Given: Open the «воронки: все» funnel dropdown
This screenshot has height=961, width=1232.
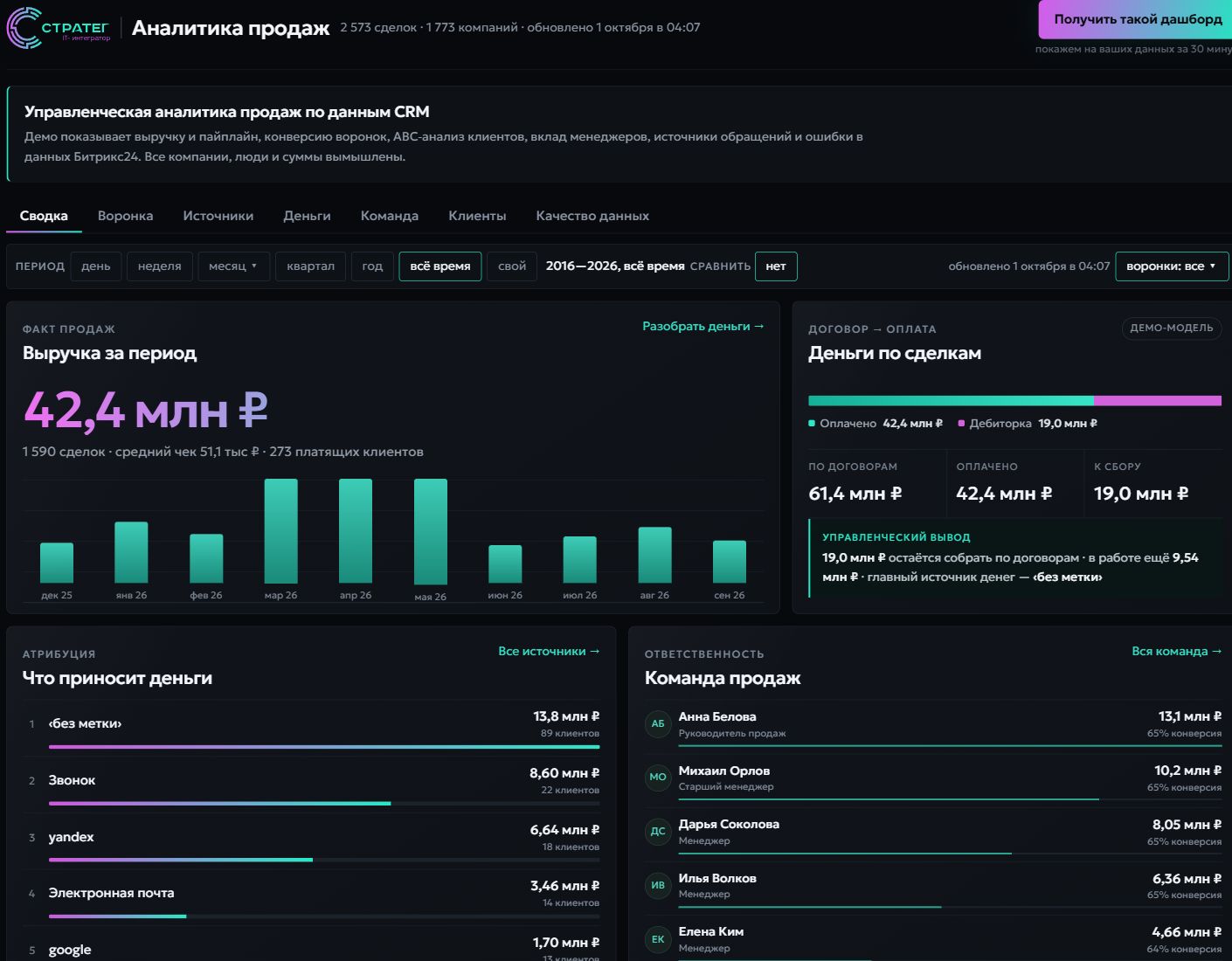Looking at the screenshot, I should (1172, 266).
